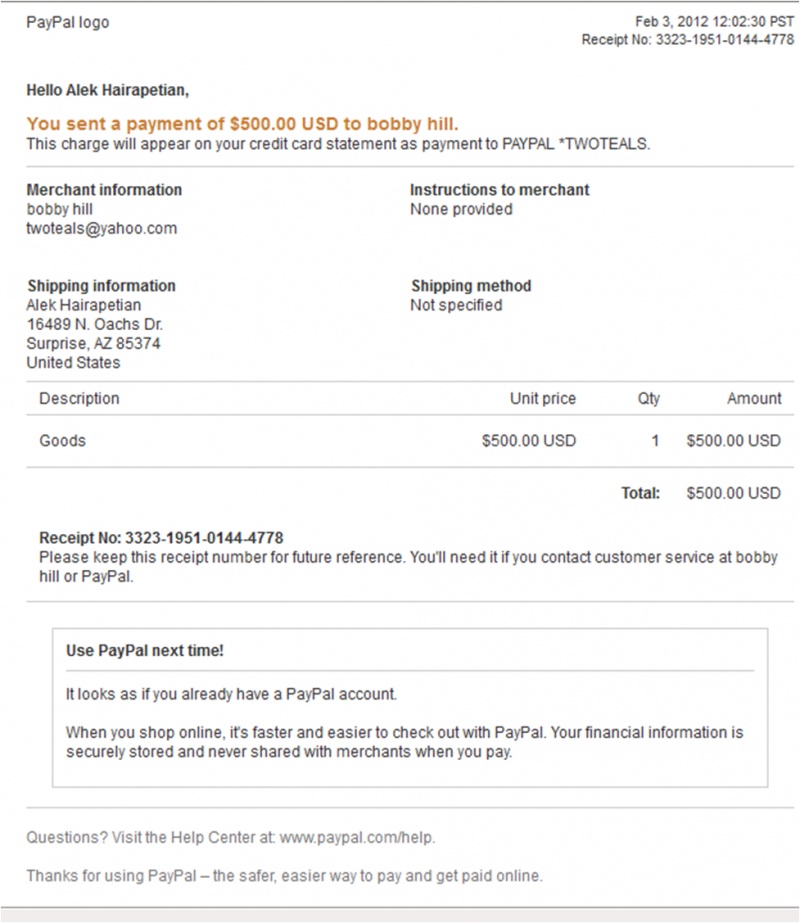Click the Amount column header
This screenshot has height=923, width=800.
[x=754, y=399]
